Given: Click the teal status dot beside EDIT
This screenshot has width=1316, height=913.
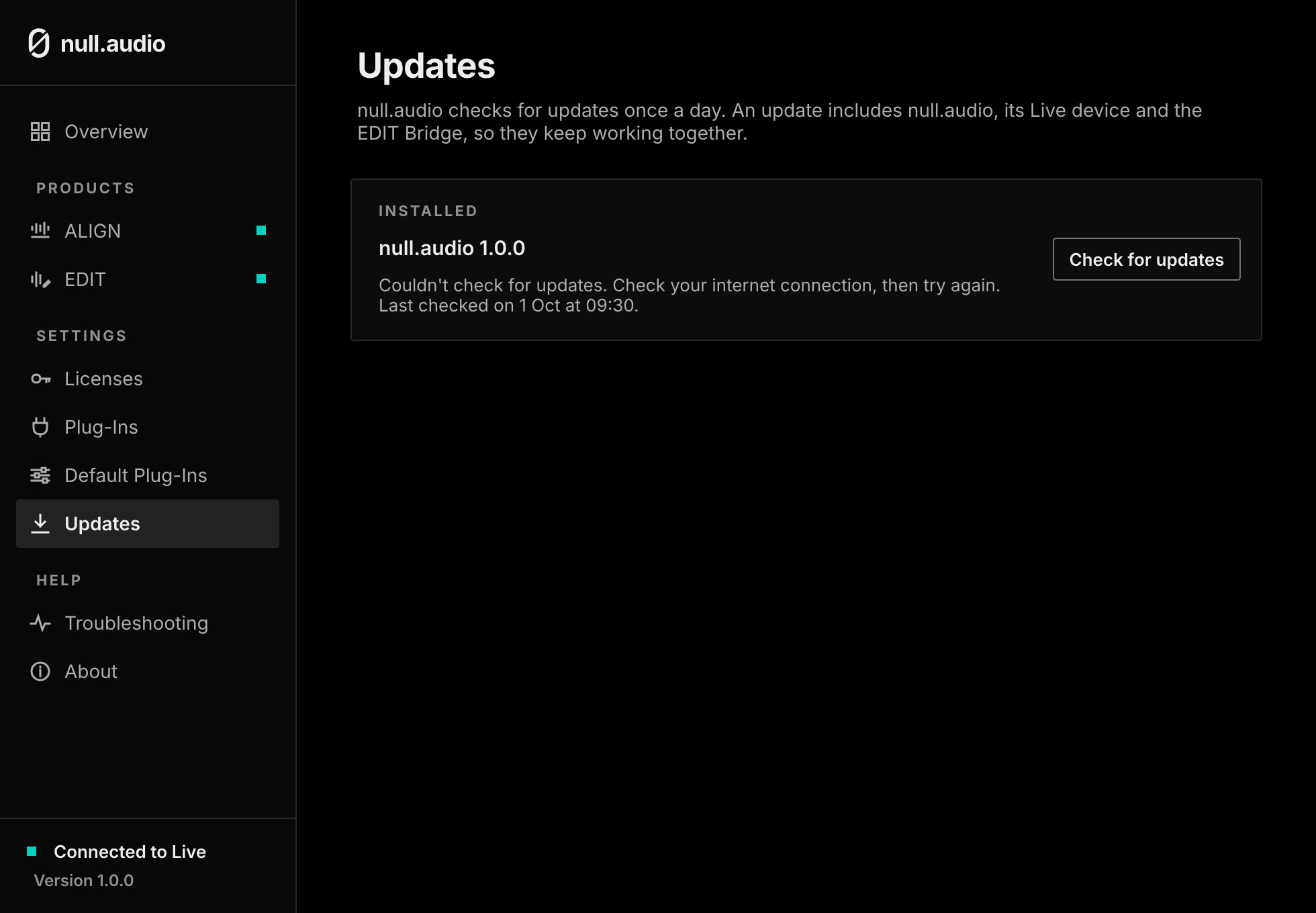Looking at the screenshot, I should coord(261,279).
